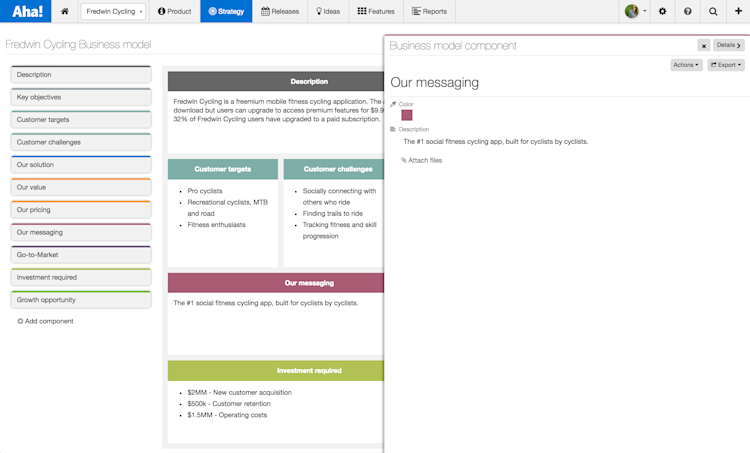This screenshot has width=750, height=453.
Task: Open the Actions dropdown
Action: coord(686,65)
